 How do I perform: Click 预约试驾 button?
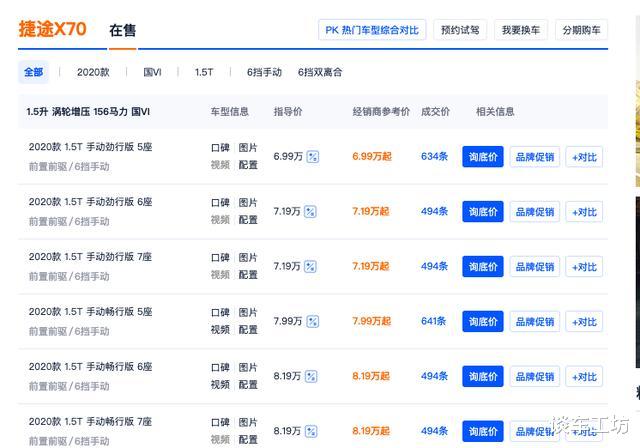click(x=460, y=30)
